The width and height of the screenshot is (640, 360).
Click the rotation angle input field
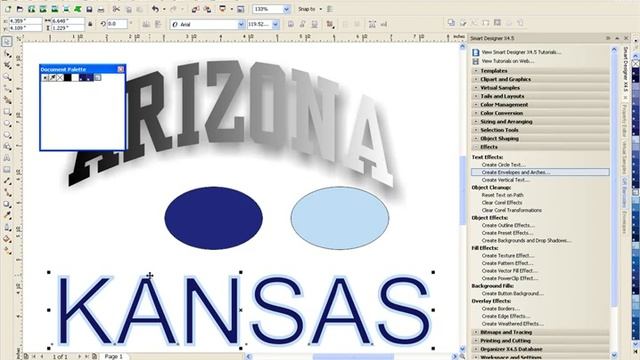(x=117, y=24)
